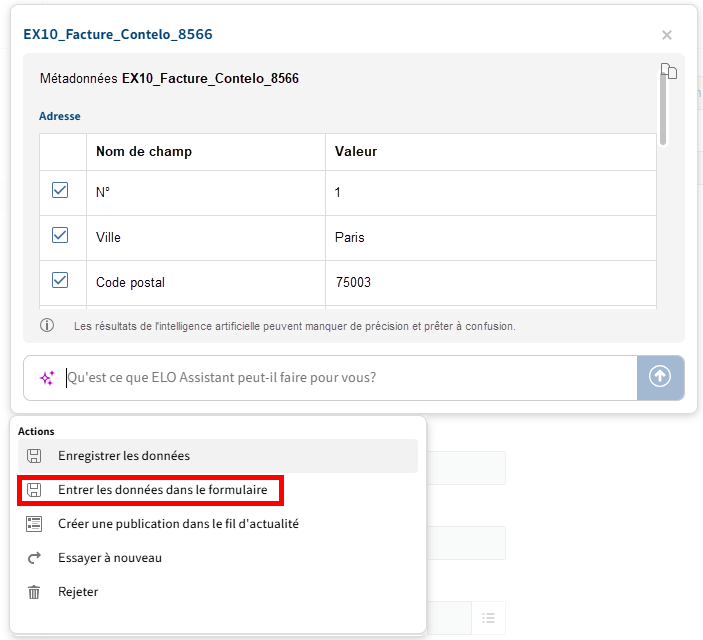Click the N° field name cell
The width and height of the screenshot is (703, 640).
pos(206,193)
